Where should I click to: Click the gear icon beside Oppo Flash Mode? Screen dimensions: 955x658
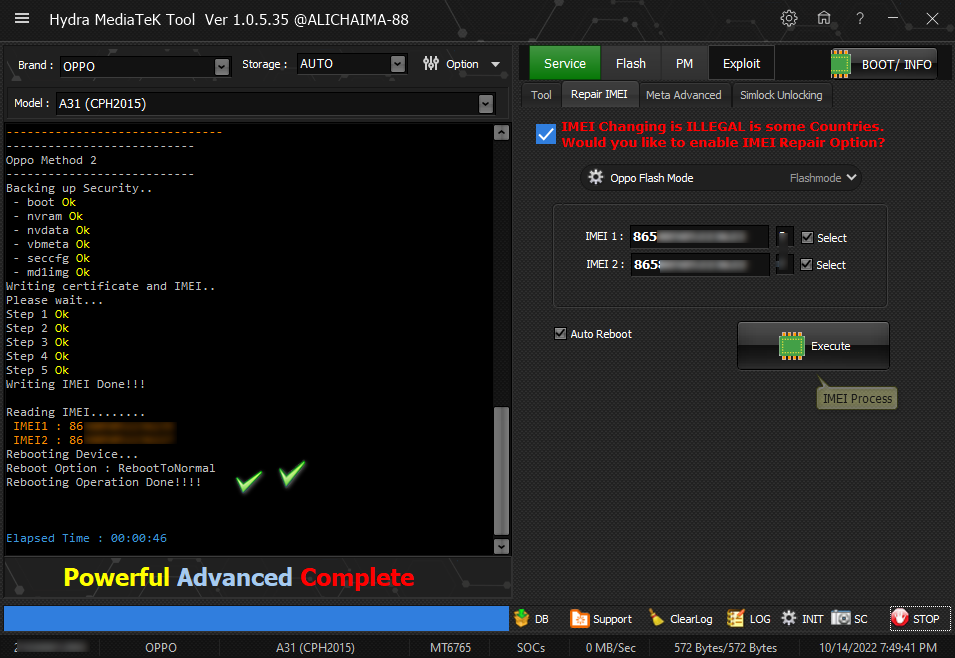596,177
